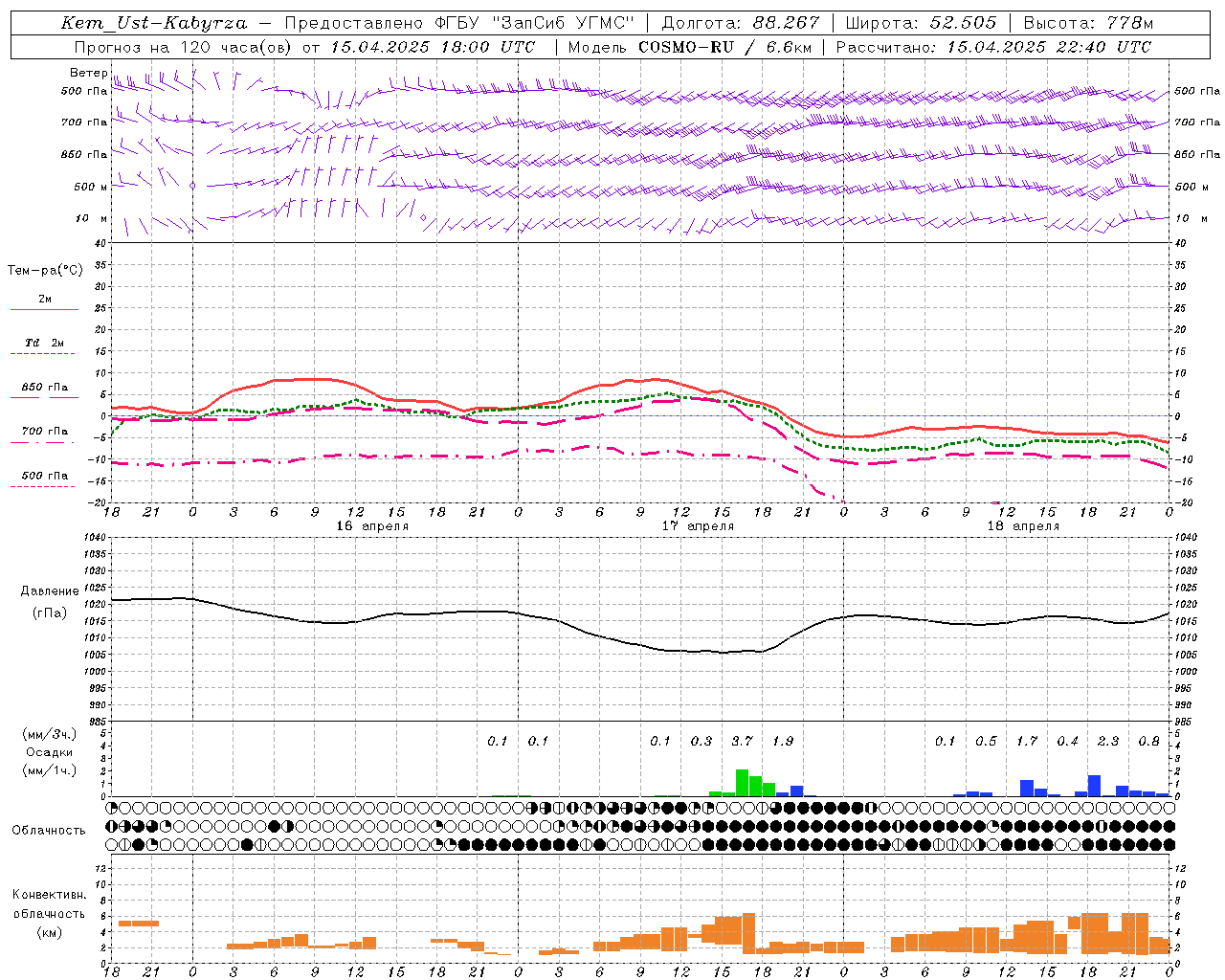Viewport: 1225px width, 980px height.
Task: Select the Давление pressure panel label
Action: click(x=50, y=590)
